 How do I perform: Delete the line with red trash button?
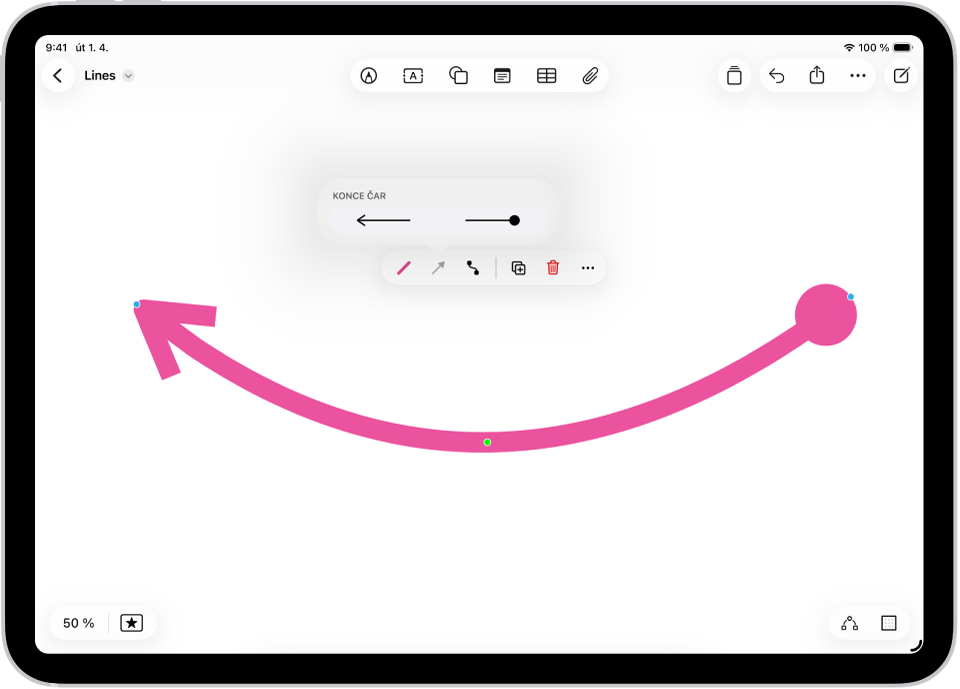553,268
